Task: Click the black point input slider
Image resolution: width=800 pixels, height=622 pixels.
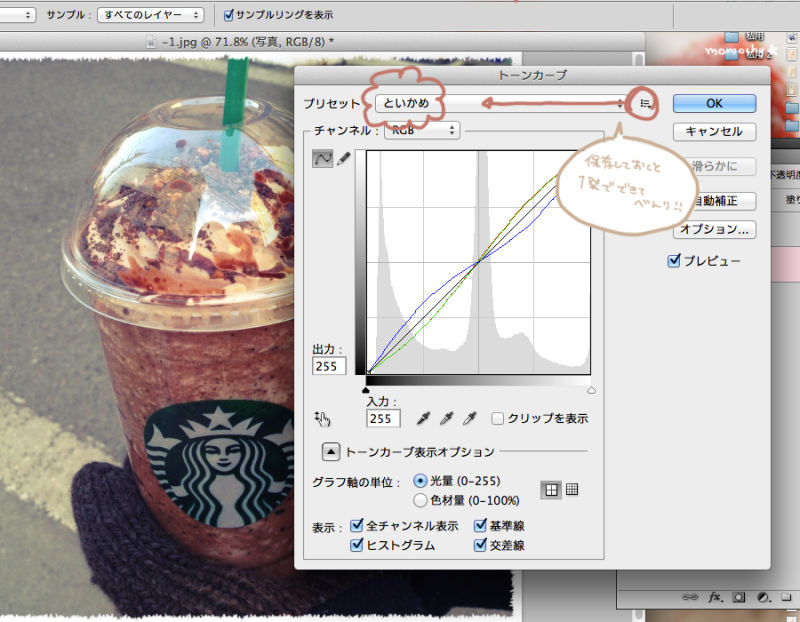Action: click(x=365, y=390)
